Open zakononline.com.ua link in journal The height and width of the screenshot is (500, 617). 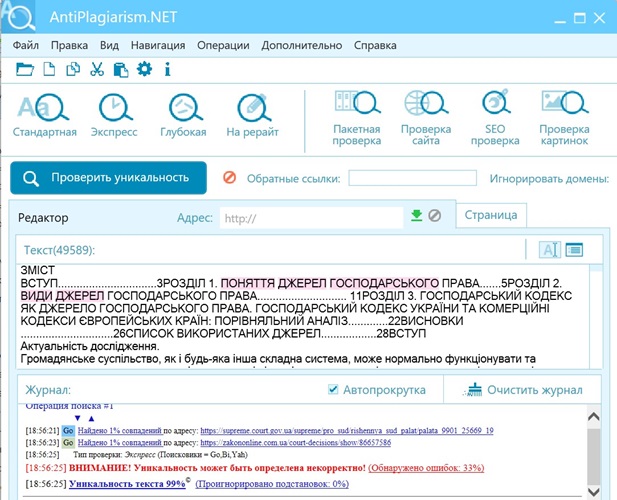(x=296, y=442)
